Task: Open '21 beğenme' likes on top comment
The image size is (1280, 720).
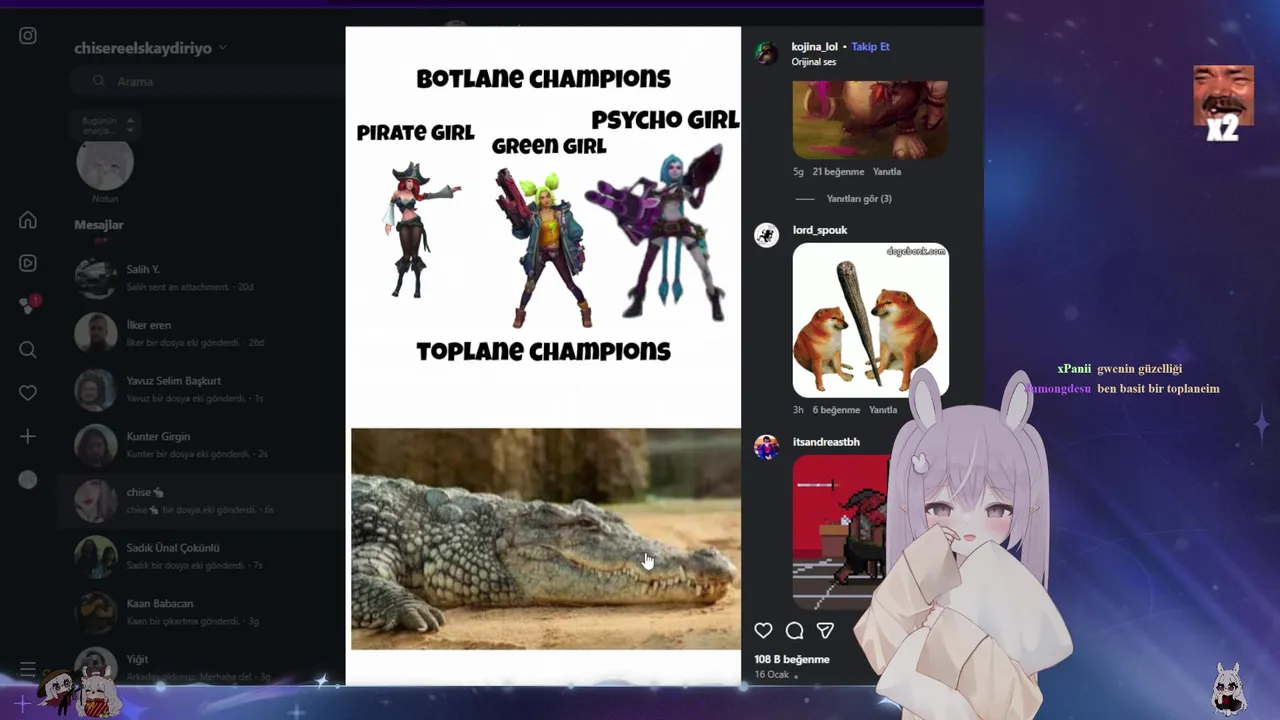Action: pyautogui.click(x=838, y=172)
